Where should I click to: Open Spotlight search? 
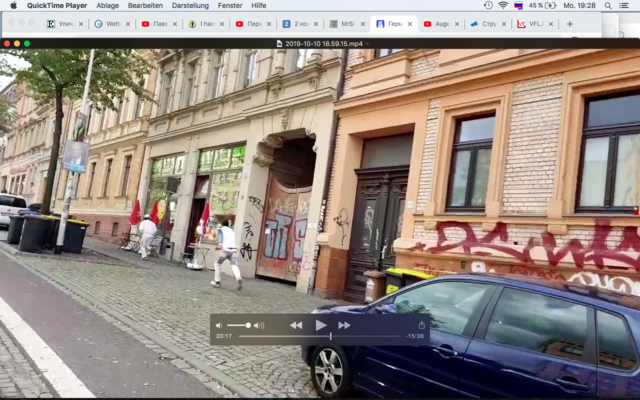608,5
